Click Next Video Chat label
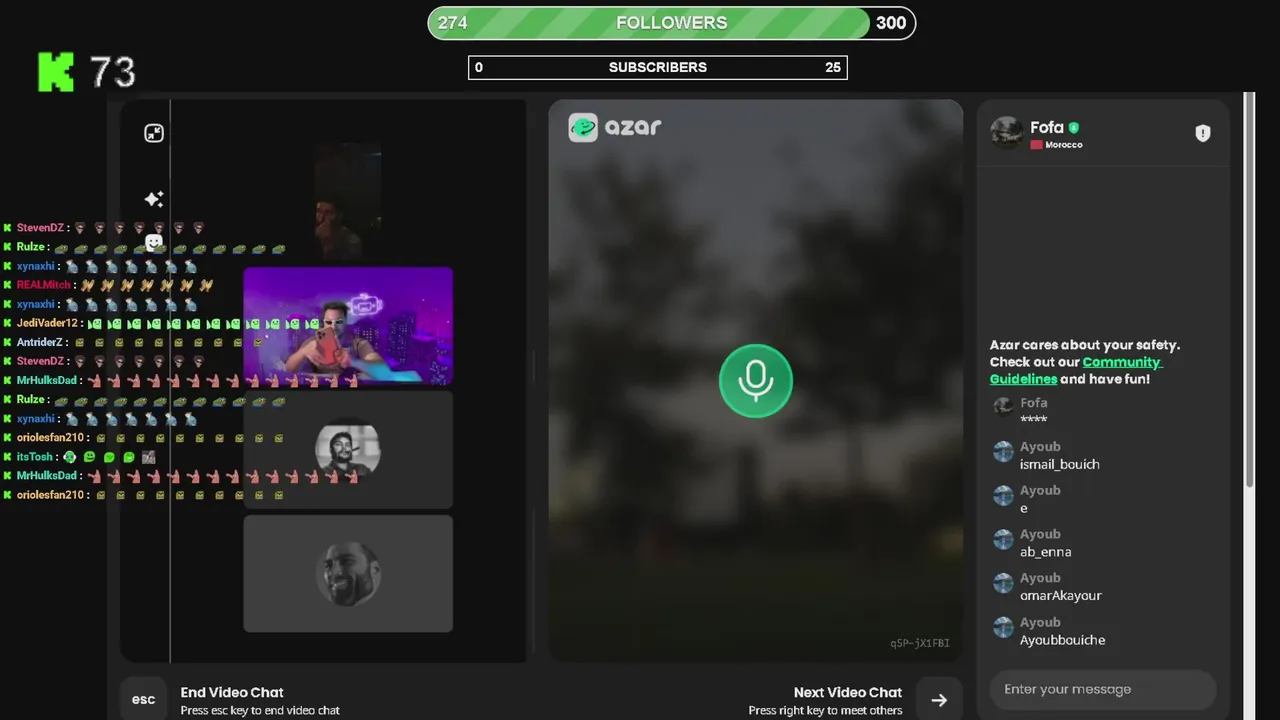This screenshot has height=720, width=1280. tap(848, 692)
